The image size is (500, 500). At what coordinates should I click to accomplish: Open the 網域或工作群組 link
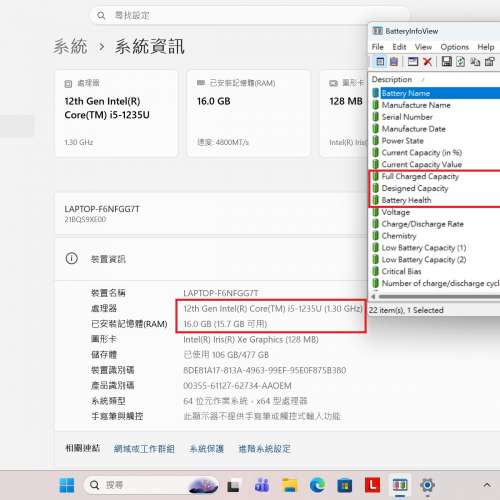tap(144, 449)
